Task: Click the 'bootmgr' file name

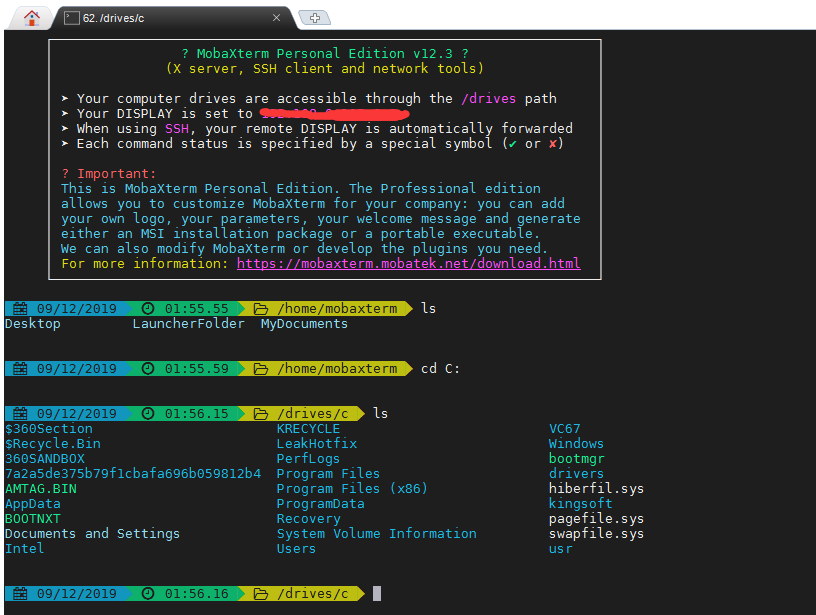Action: point(577,459)
